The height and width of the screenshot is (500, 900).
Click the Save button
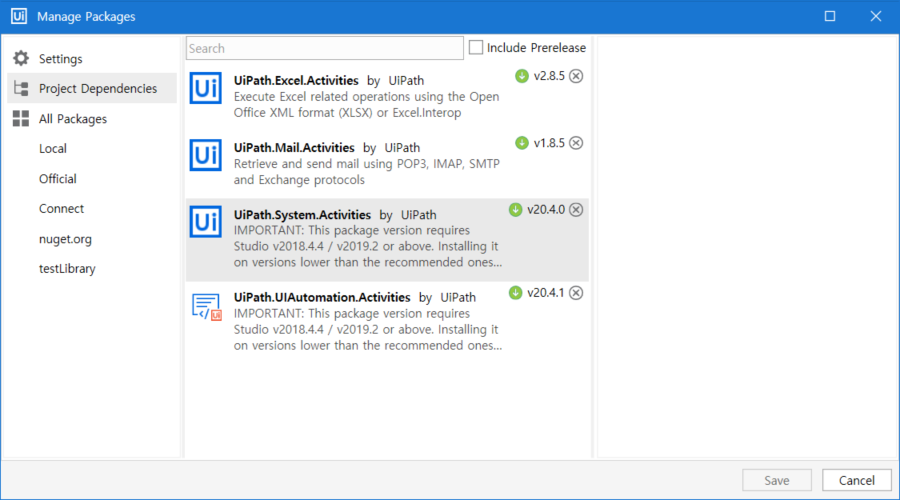coord(777,480)
